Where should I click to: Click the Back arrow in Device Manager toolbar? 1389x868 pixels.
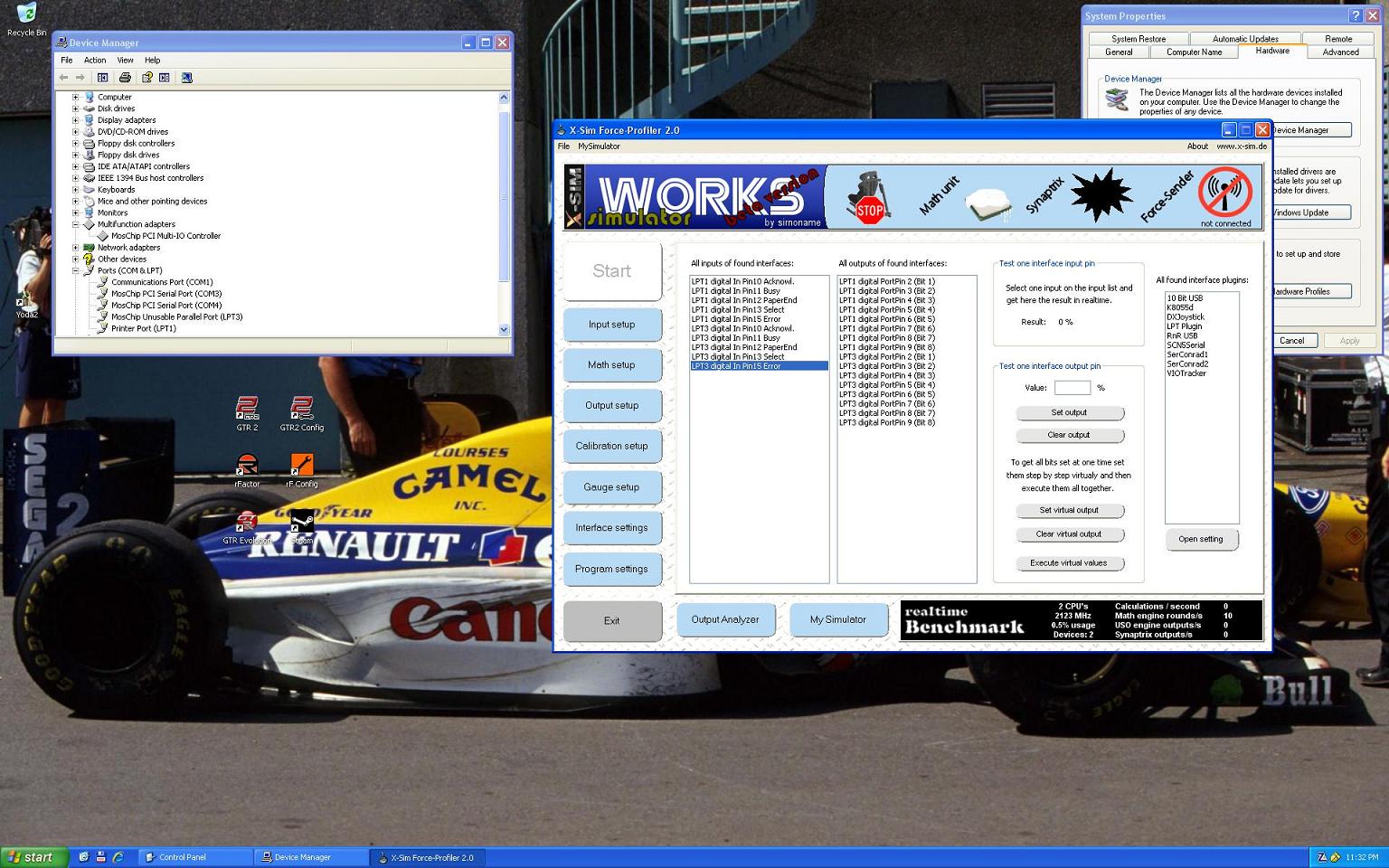pyautogui.click(x=64, y=78)
